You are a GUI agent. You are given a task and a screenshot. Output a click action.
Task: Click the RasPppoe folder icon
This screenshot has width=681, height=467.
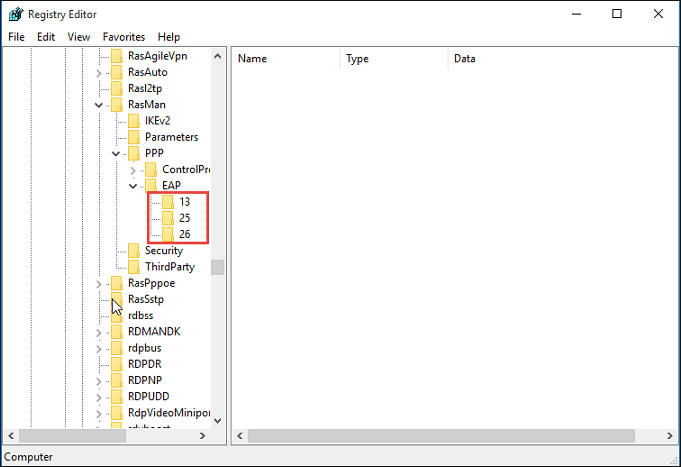pyautogui.click(x=116, y=283)
